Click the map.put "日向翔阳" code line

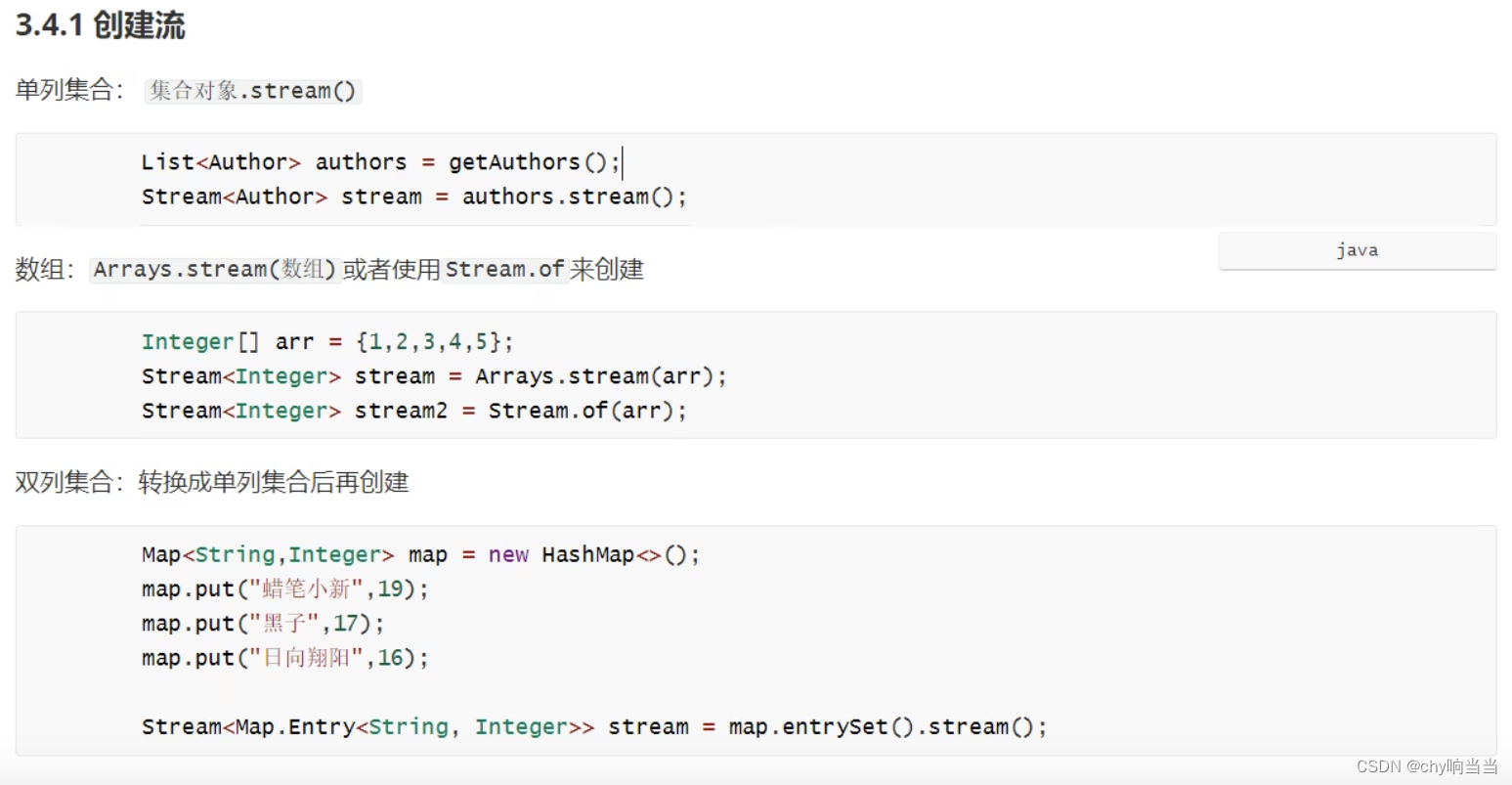[284, 658]
